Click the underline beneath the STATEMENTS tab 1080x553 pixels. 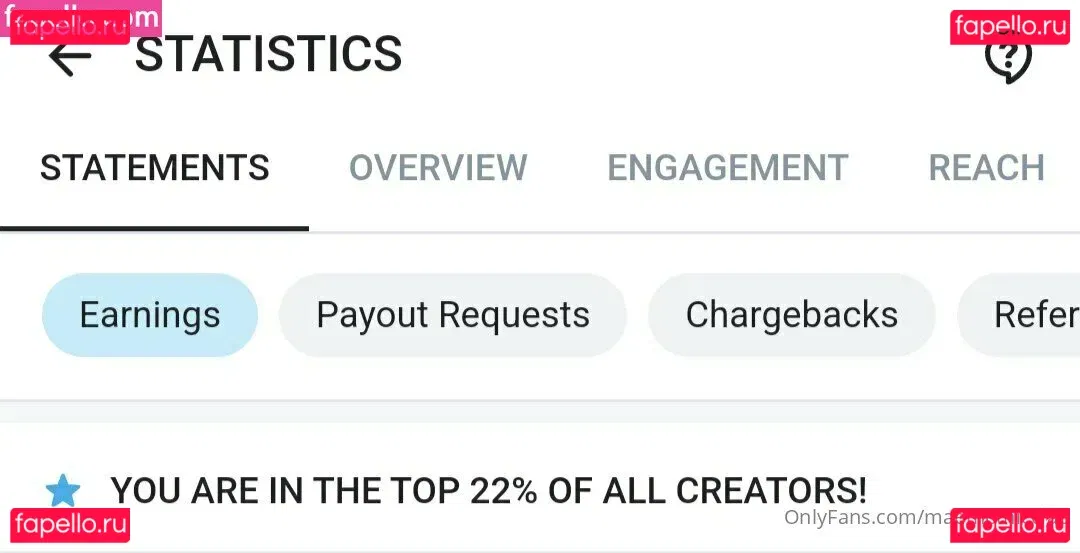155,229
